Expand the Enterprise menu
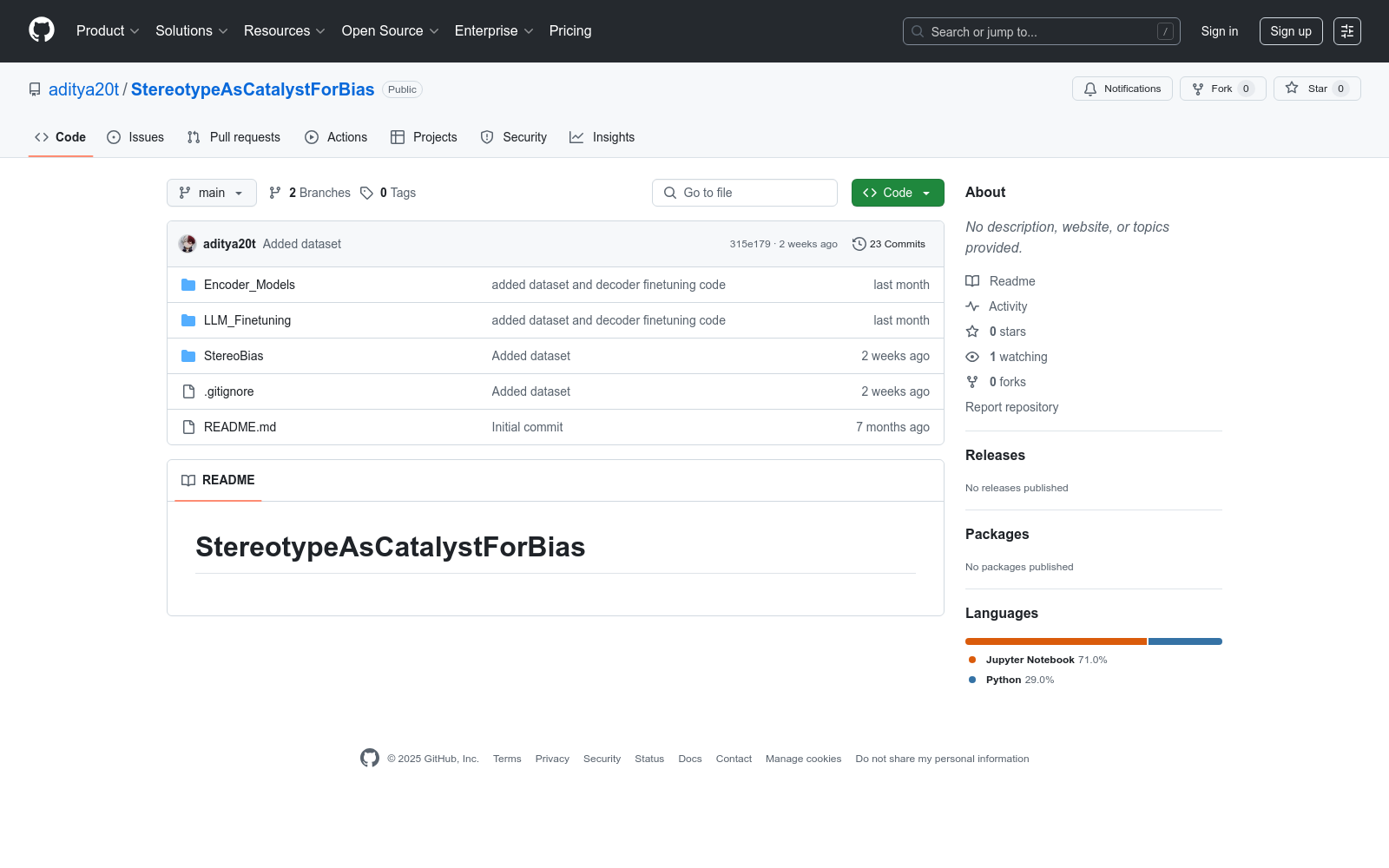 [x=494, y=31]
